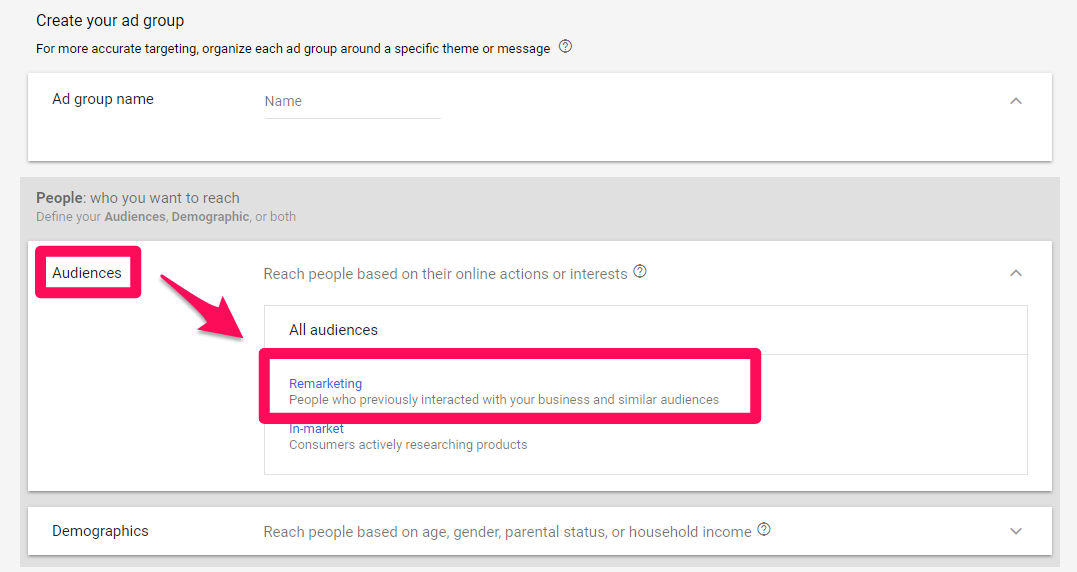Click the 'Ad group name' label

102,99
